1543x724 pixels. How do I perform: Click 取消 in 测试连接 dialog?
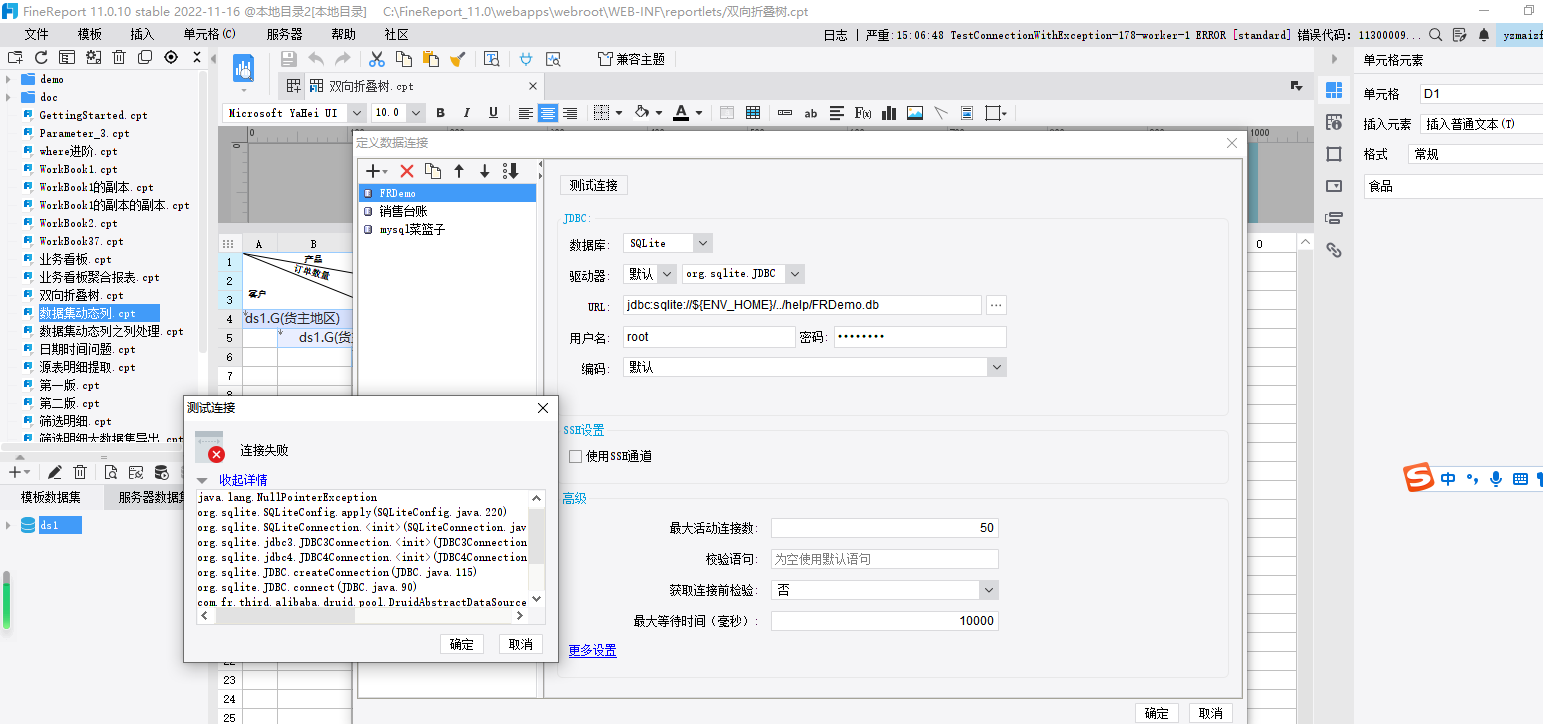pos(521,644)
